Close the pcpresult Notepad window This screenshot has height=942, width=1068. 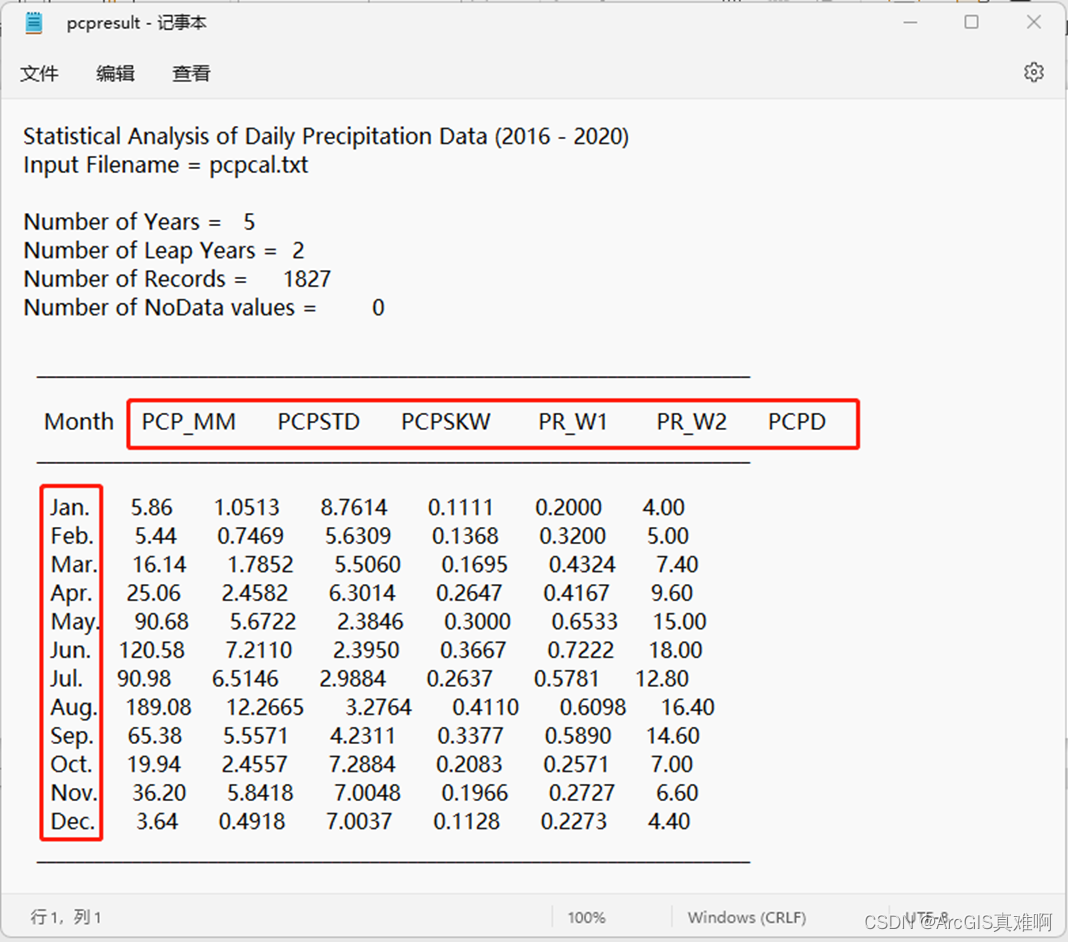coord(1033,22)
